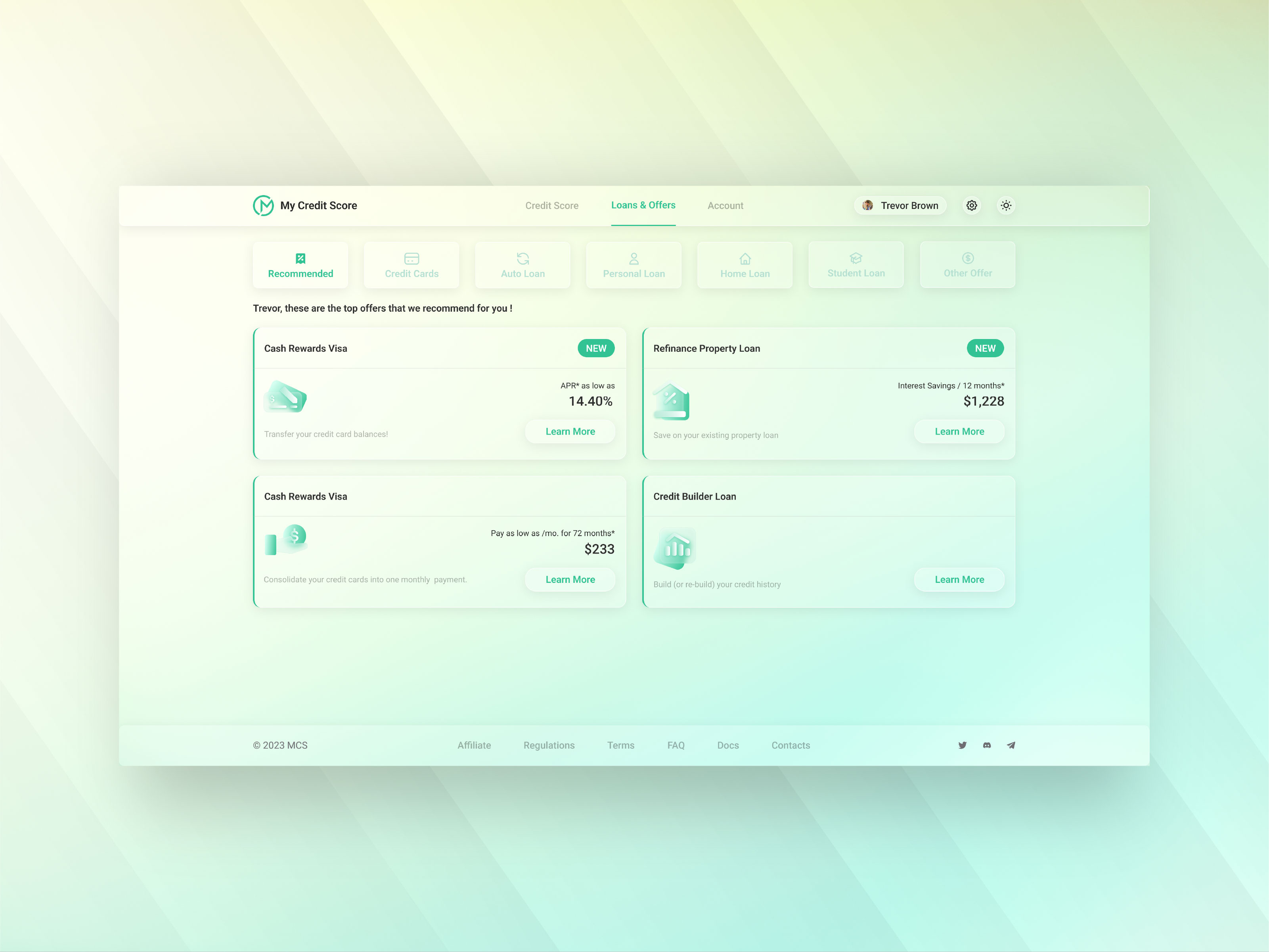Select the Home Loan category icon

pyautogui.click(x=745, y=258)
